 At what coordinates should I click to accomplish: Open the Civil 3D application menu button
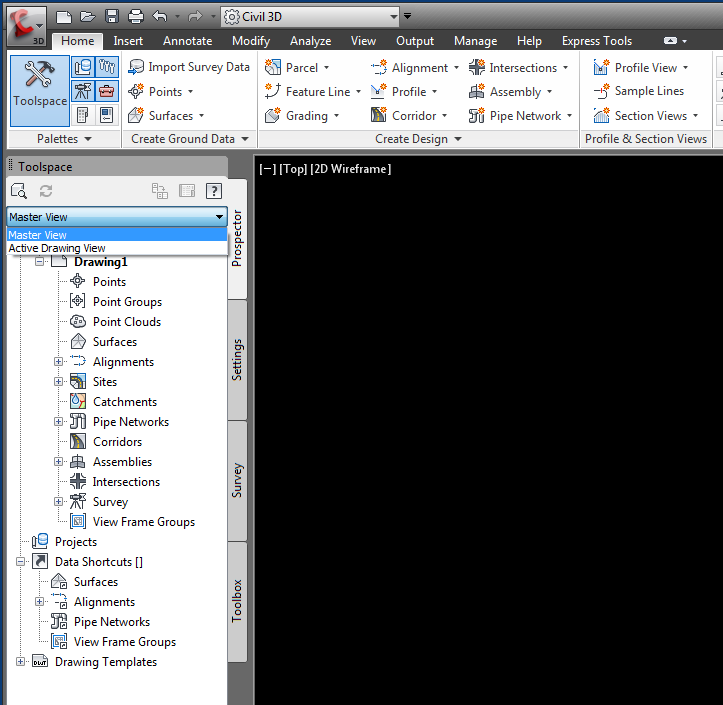point(27,26)
